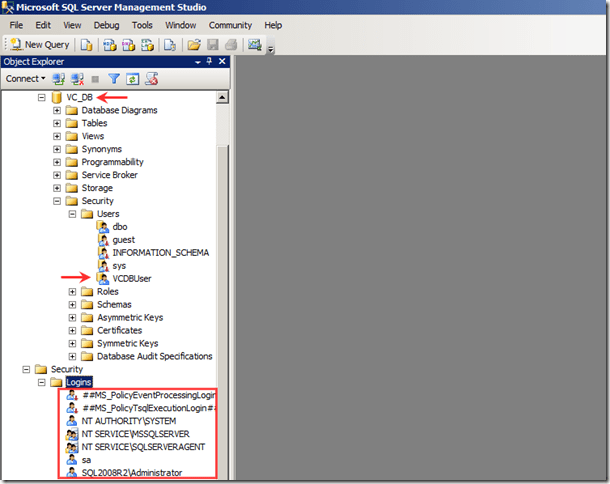This screenshot has height=484, width=610.
Task: Click the Disconnect server icon
Action: [x=77, y=78]
